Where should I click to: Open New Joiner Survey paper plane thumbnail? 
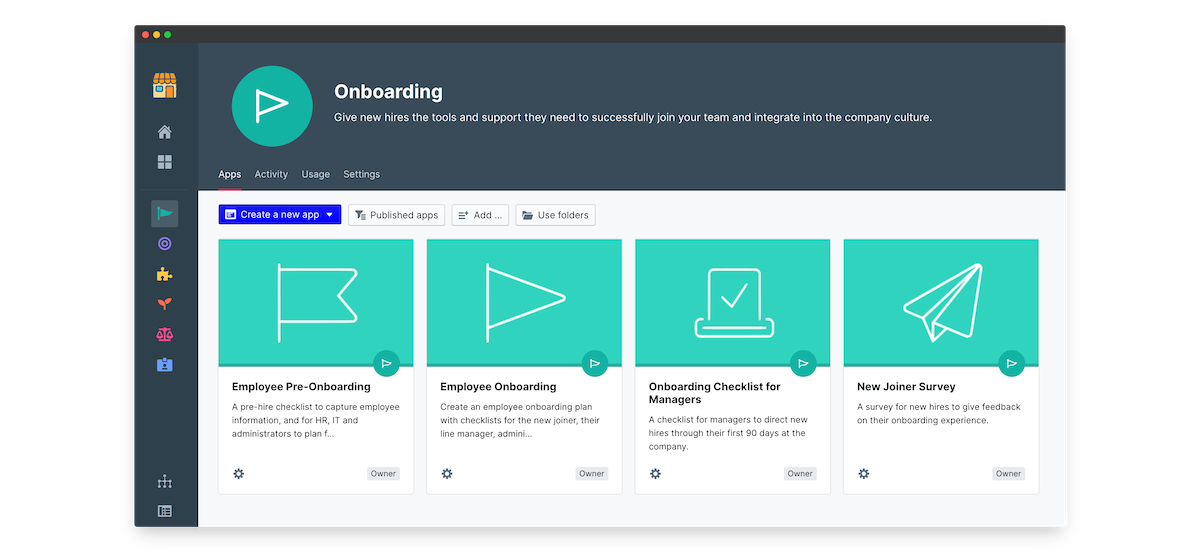941,302
